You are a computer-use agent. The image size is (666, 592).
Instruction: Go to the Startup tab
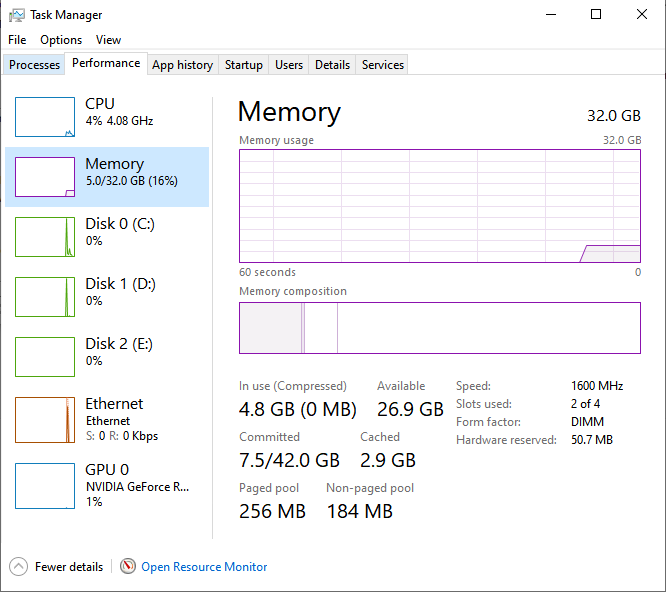pyautogui.click(x=244, y=65)
